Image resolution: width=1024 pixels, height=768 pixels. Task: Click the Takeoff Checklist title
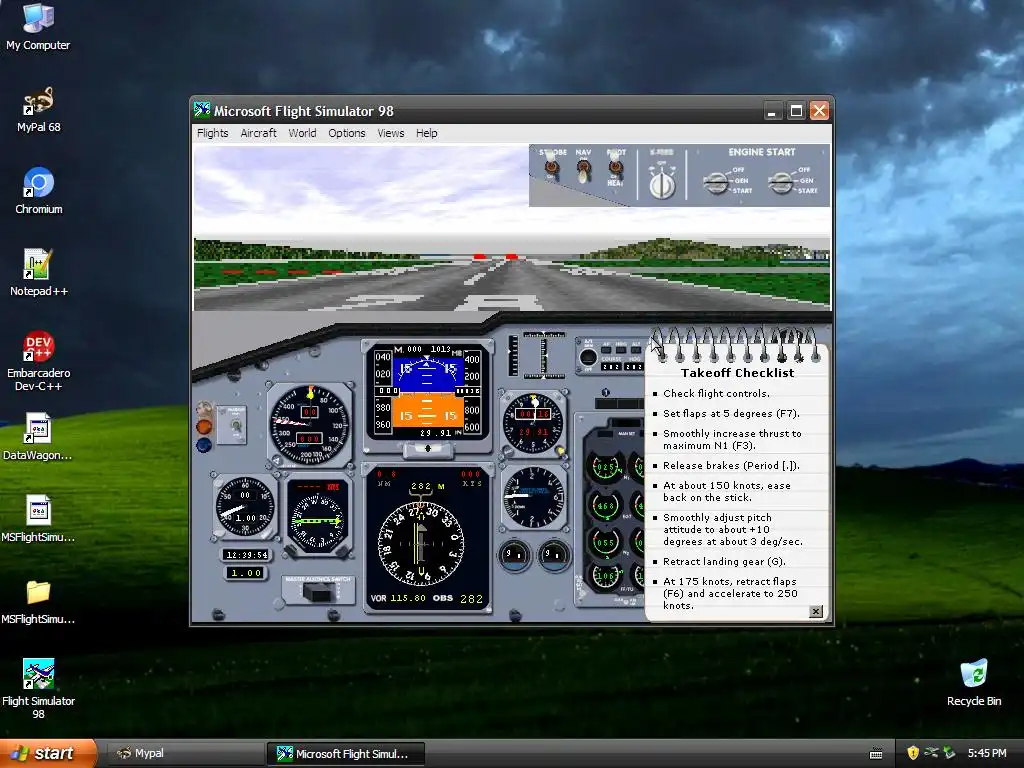tap(737, 373)
